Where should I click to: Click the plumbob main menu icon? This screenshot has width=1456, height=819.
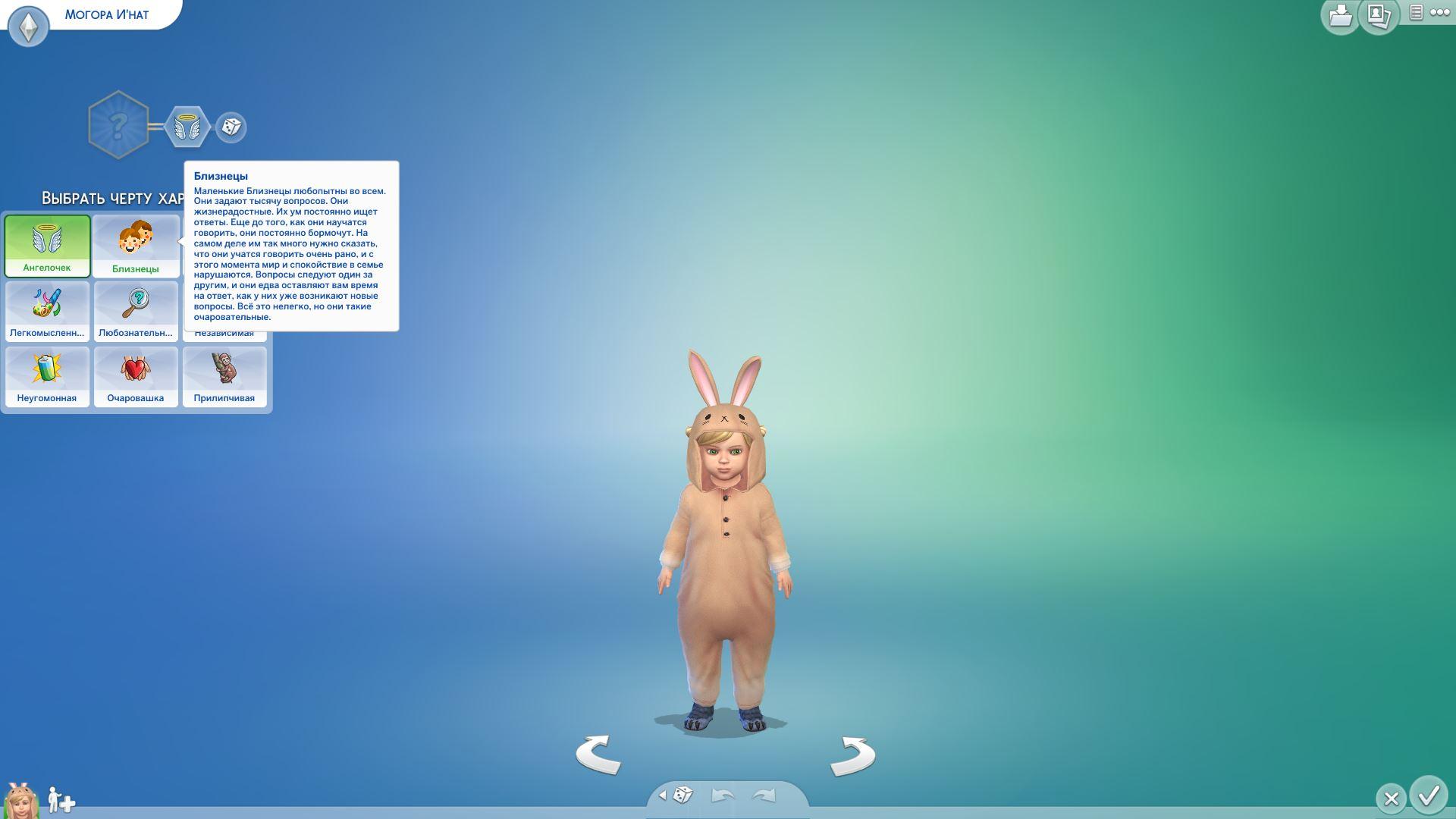tap(29, 27)
